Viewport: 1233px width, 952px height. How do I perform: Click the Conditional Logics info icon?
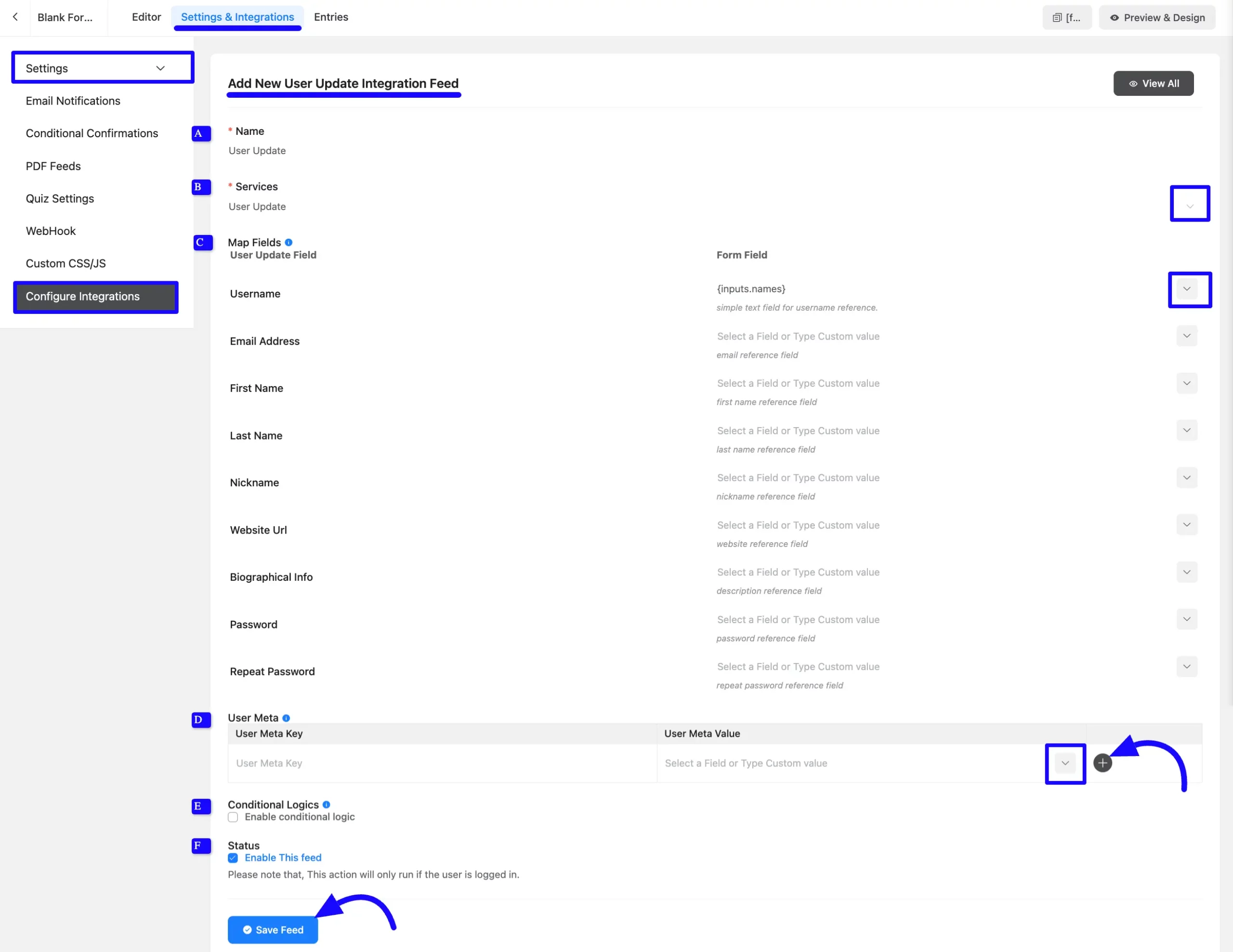[328, 805]
